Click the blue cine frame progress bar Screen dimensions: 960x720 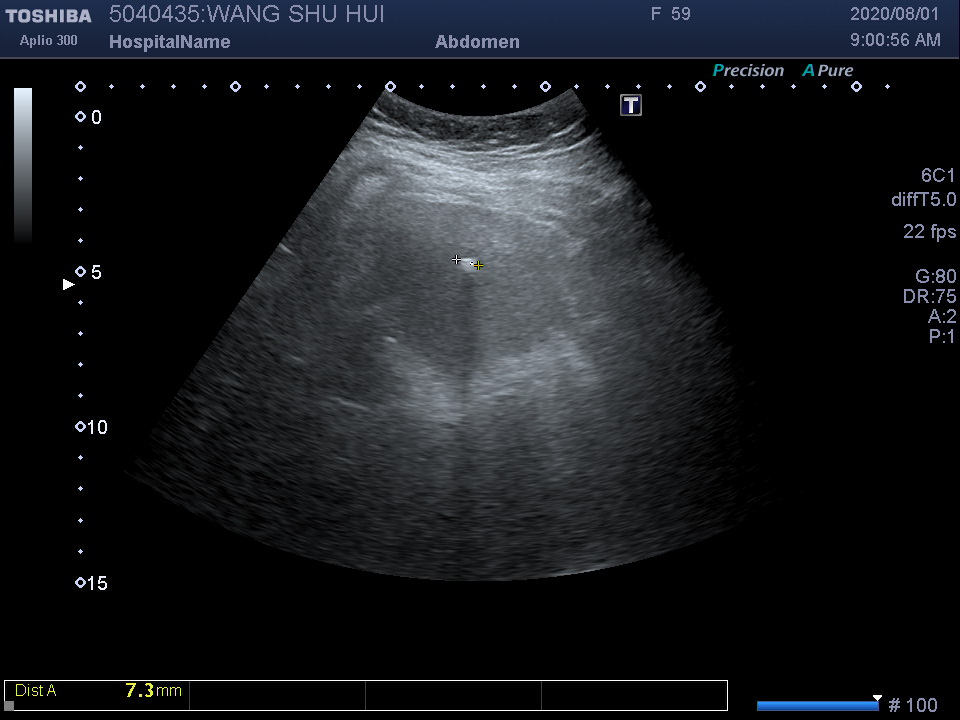(817, 706)
